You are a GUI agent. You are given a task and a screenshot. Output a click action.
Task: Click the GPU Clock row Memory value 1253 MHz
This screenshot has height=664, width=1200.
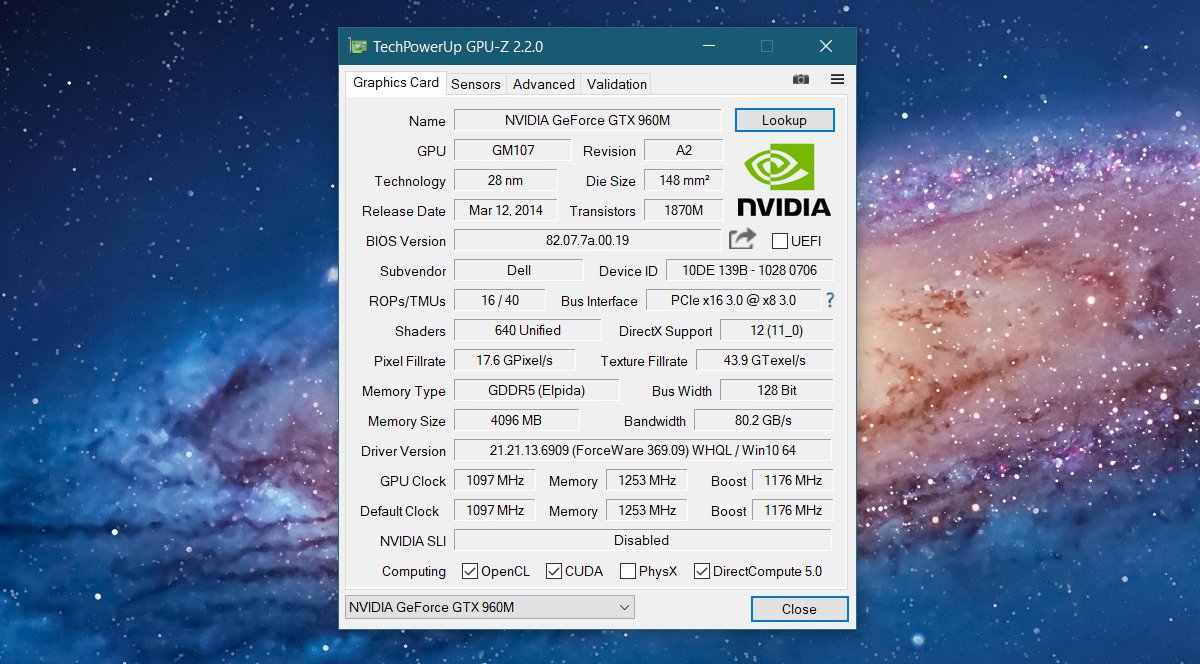click(x=647, y=480)
